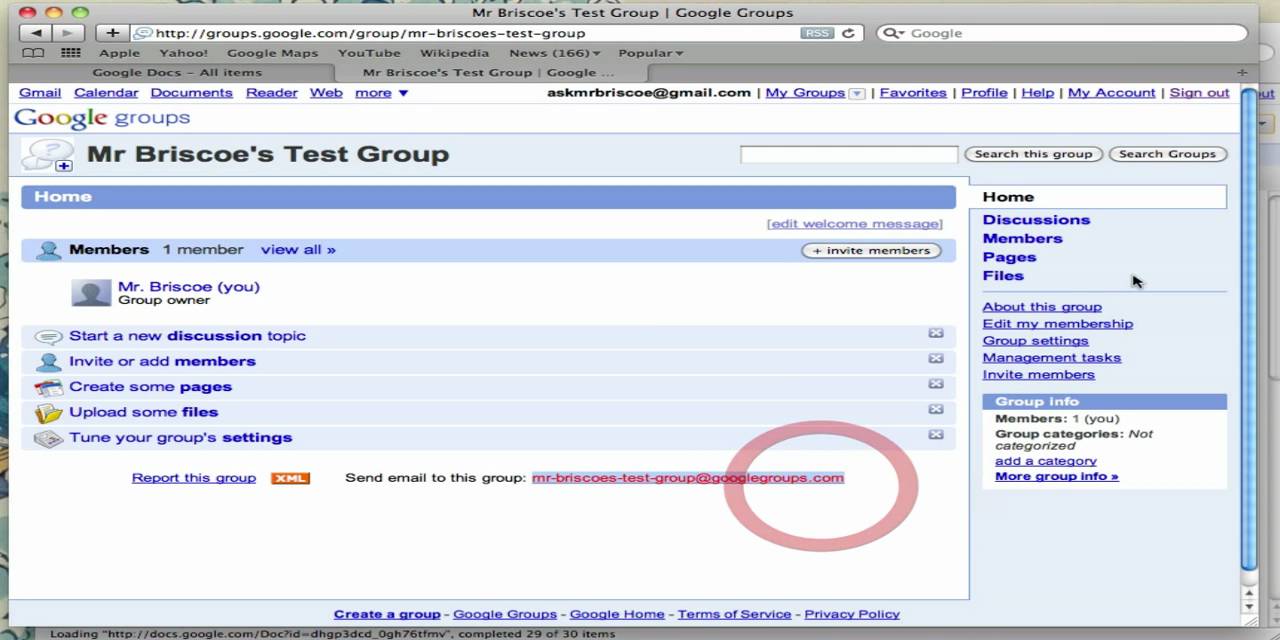Reload the page with the refresh icon
Image resolution: width=1280 pixels, height=640 pixels.
click(x=848, y=33)
